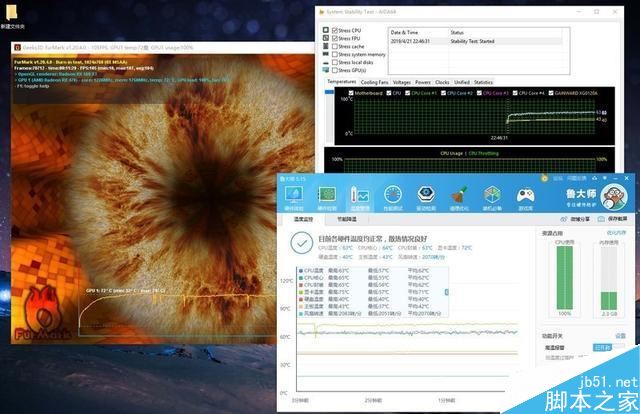Enable the Stress system memory checkbox
Image resolution: width=640 pixels, height=414 pixels.
335,54
